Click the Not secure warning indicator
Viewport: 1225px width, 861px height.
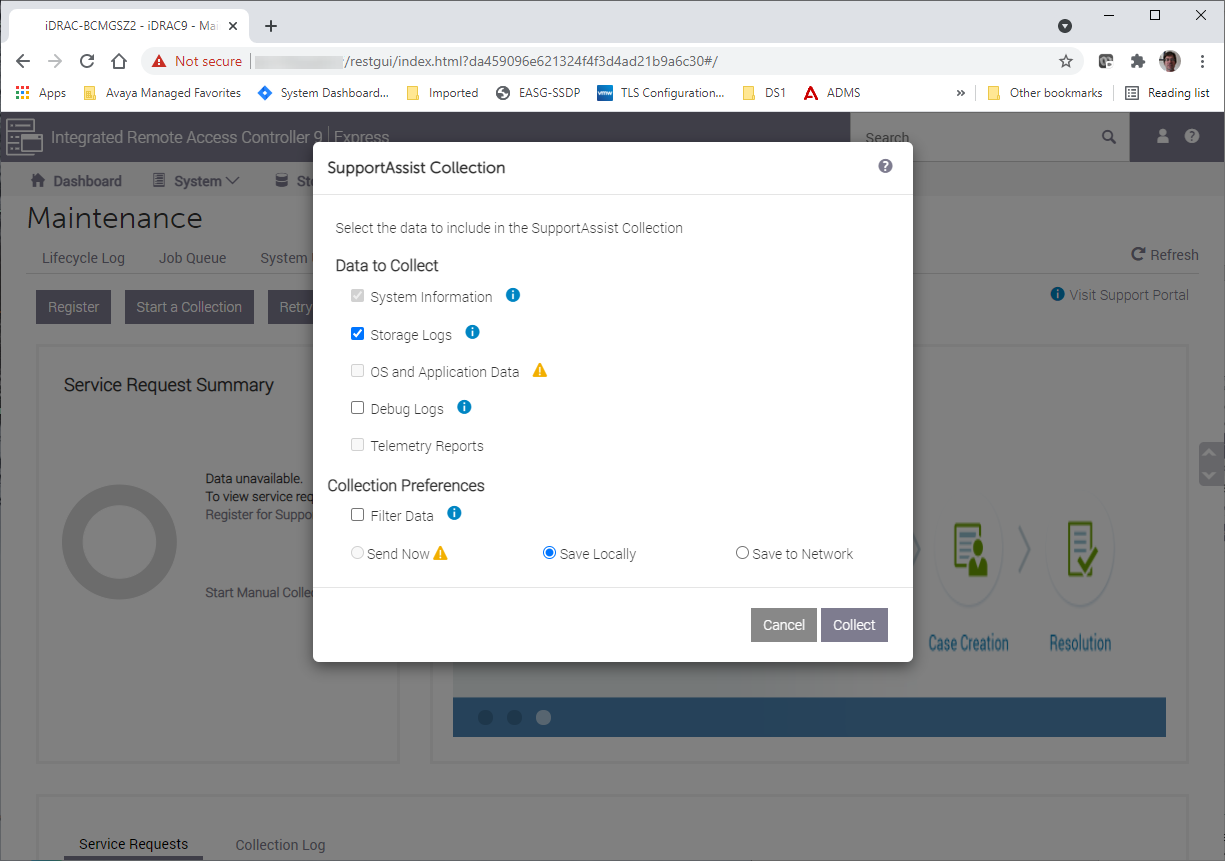point(197,61)
